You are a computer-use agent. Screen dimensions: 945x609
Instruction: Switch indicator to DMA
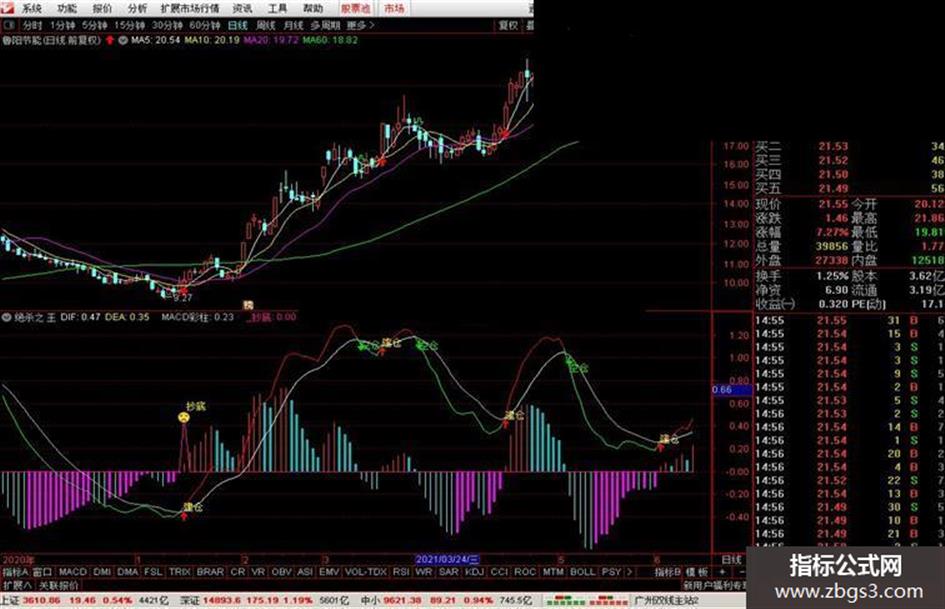click(128, 572)
